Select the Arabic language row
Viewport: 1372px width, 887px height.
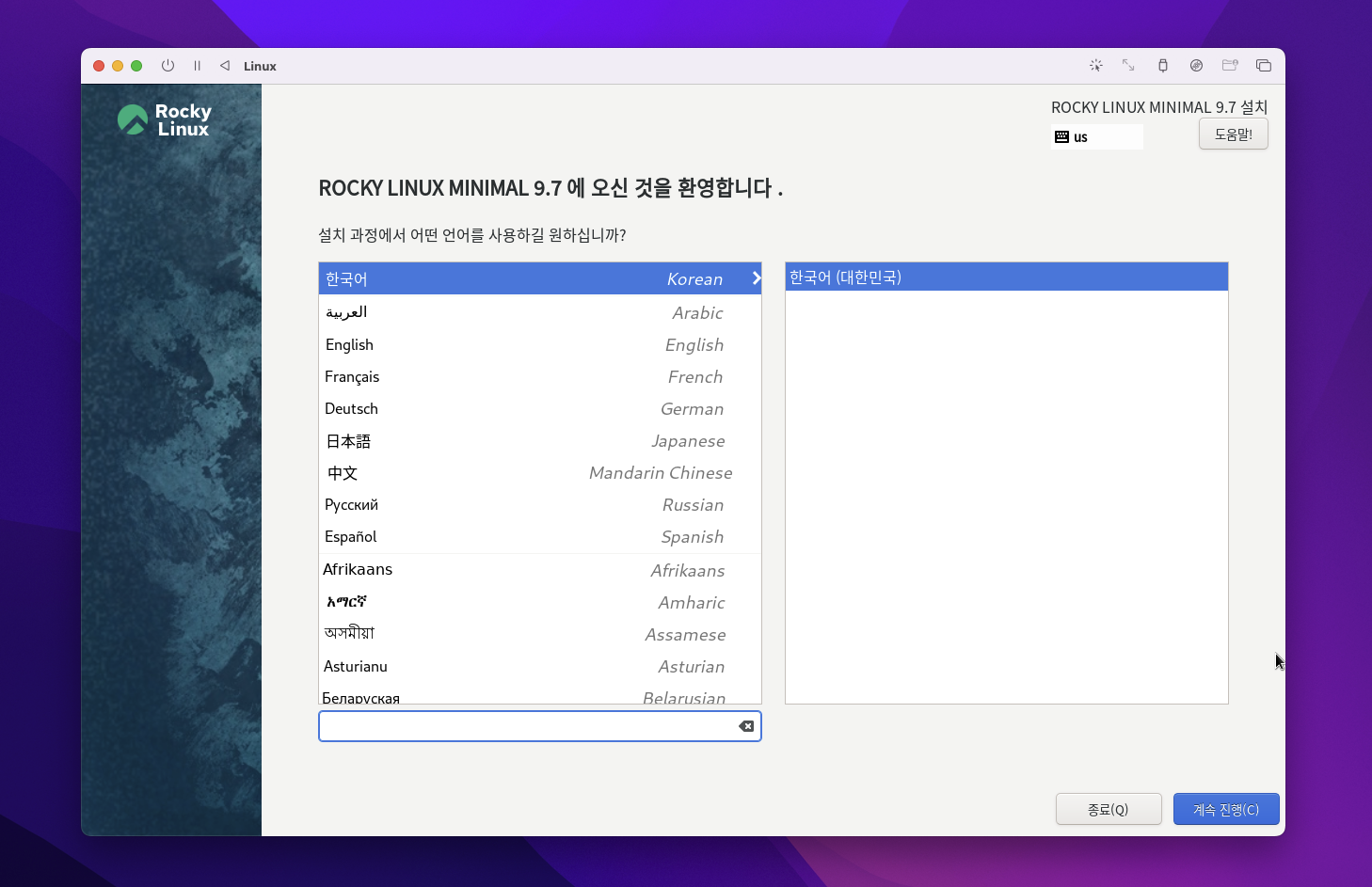click(x=540, y=312)
